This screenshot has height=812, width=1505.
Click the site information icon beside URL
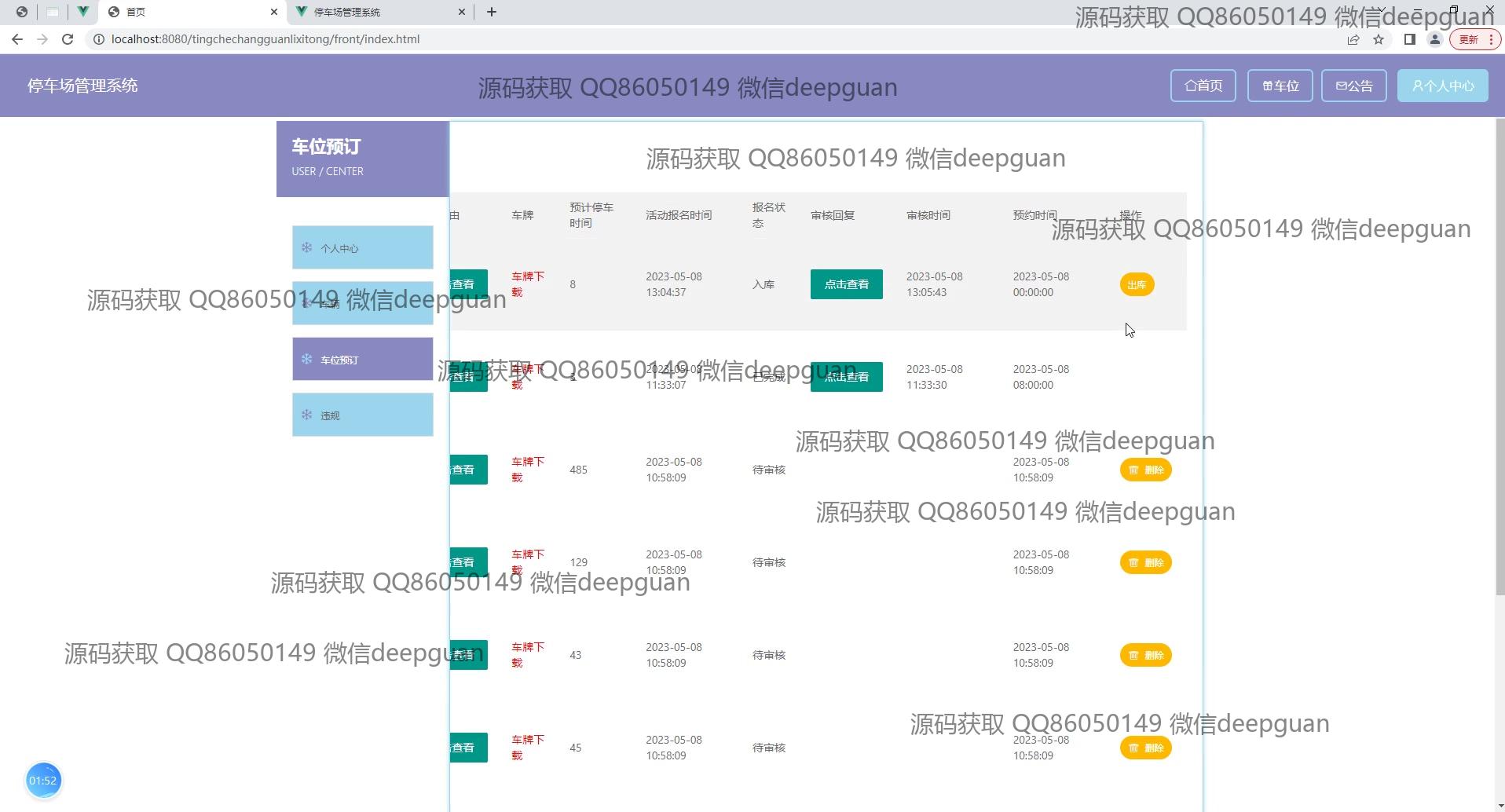99,39
